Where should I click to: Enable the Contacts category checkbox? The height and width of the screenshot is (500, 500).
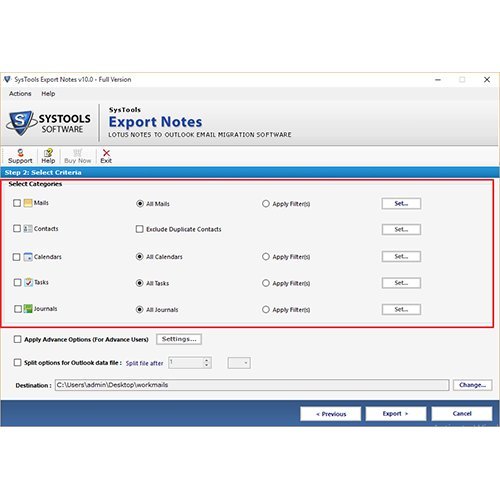17,229
